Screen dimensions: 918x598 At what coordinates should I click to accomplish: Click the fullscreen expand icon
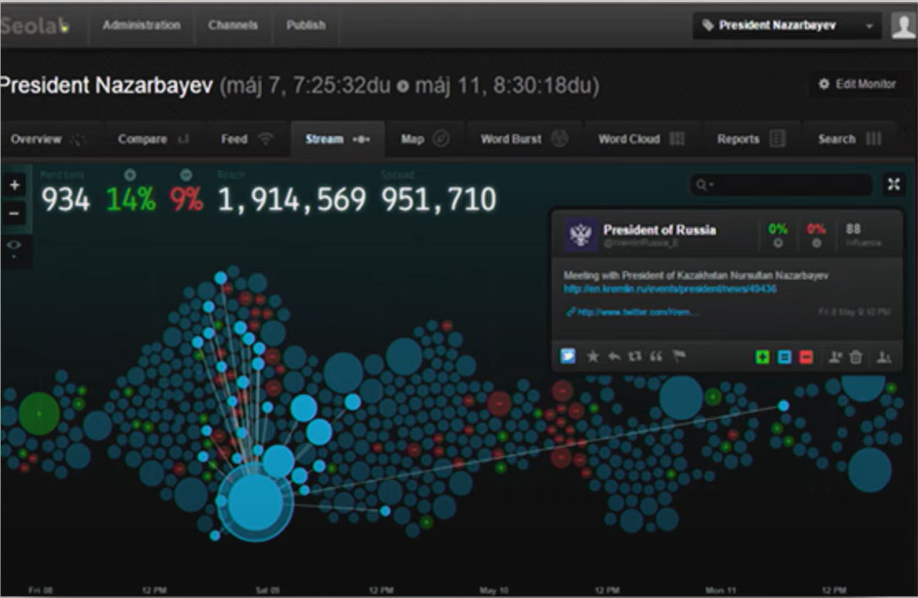[x=893, y=184]
